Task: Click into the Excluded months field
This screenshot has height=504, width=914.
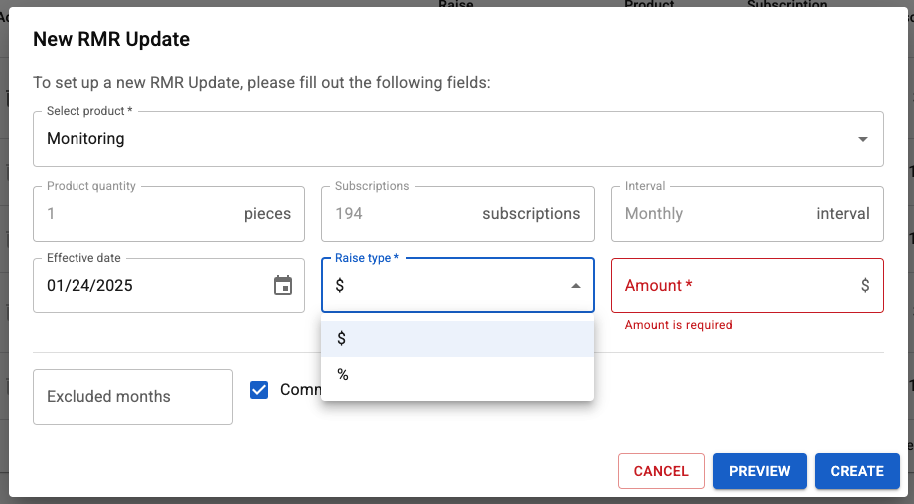Action: click(133, 397)
